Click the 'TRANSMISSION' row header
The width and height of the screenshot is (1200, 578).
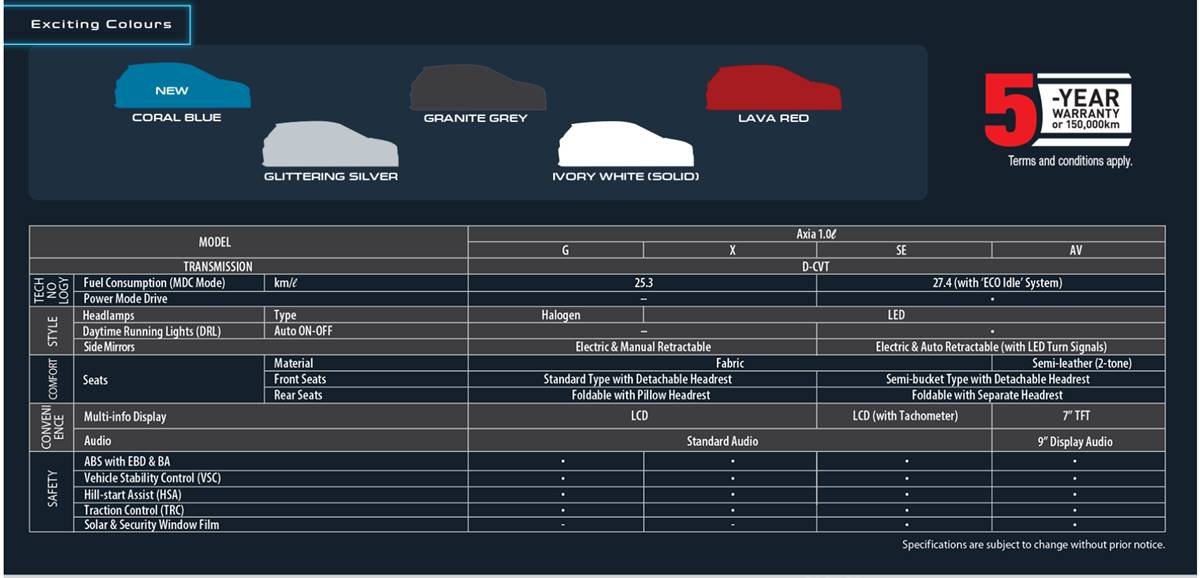pos(249,267)
